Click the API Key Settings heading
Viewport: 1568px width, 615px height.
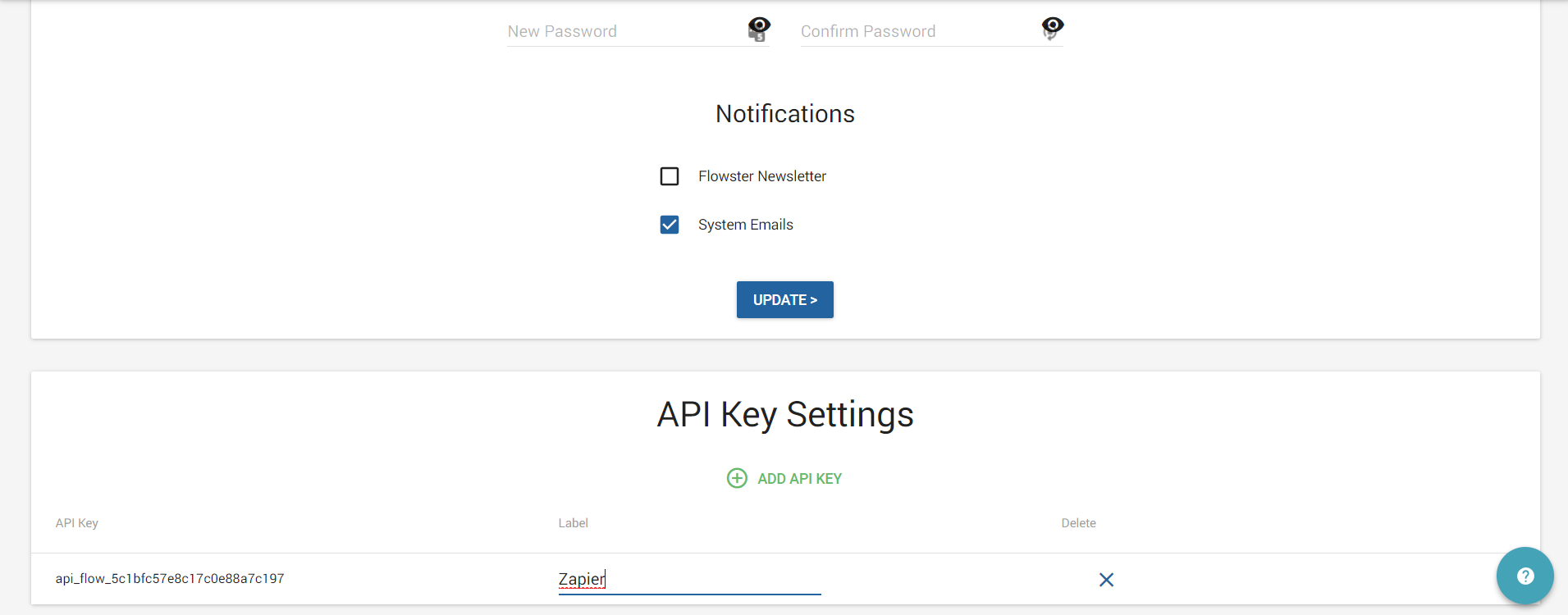point(785,415)
